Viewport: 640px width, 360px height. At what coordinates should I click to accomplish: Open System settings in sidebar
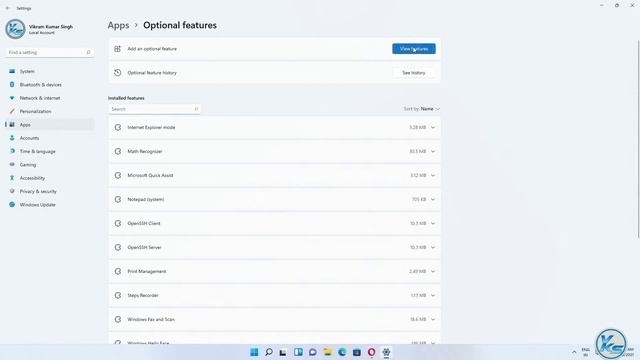click(x=50, y=71)
